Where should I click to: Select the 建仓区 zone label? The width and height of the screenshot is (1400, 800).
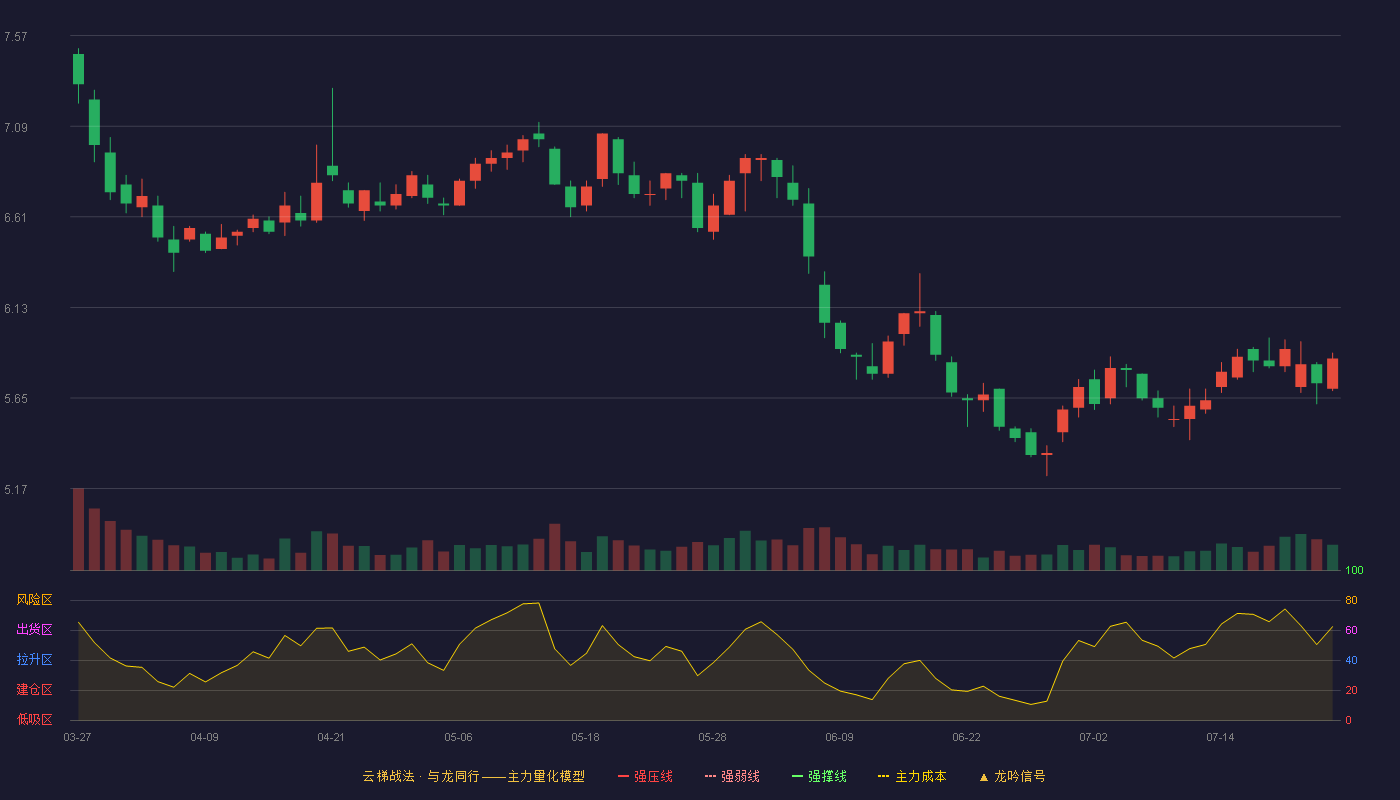(x=34, y=690)
